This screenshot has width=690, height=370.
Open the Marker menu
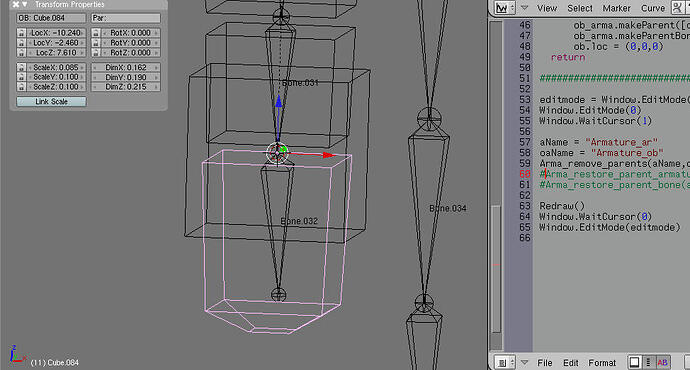point(617,8)
